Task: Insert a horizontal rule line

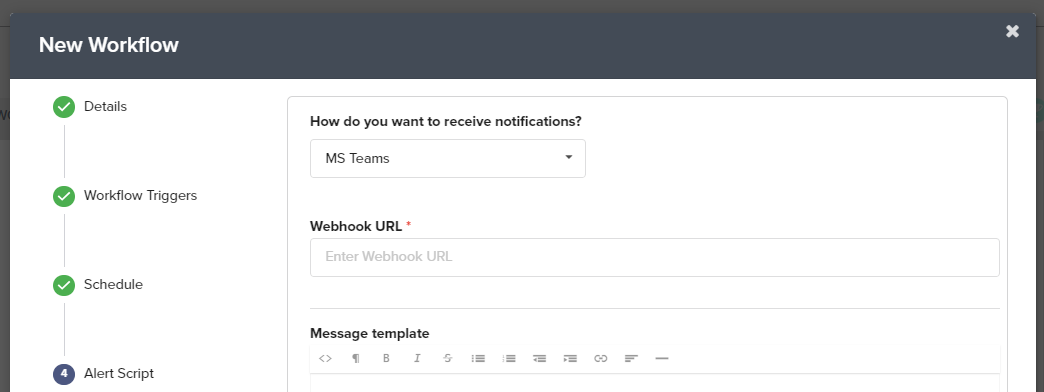Action: tap(662, 358)
